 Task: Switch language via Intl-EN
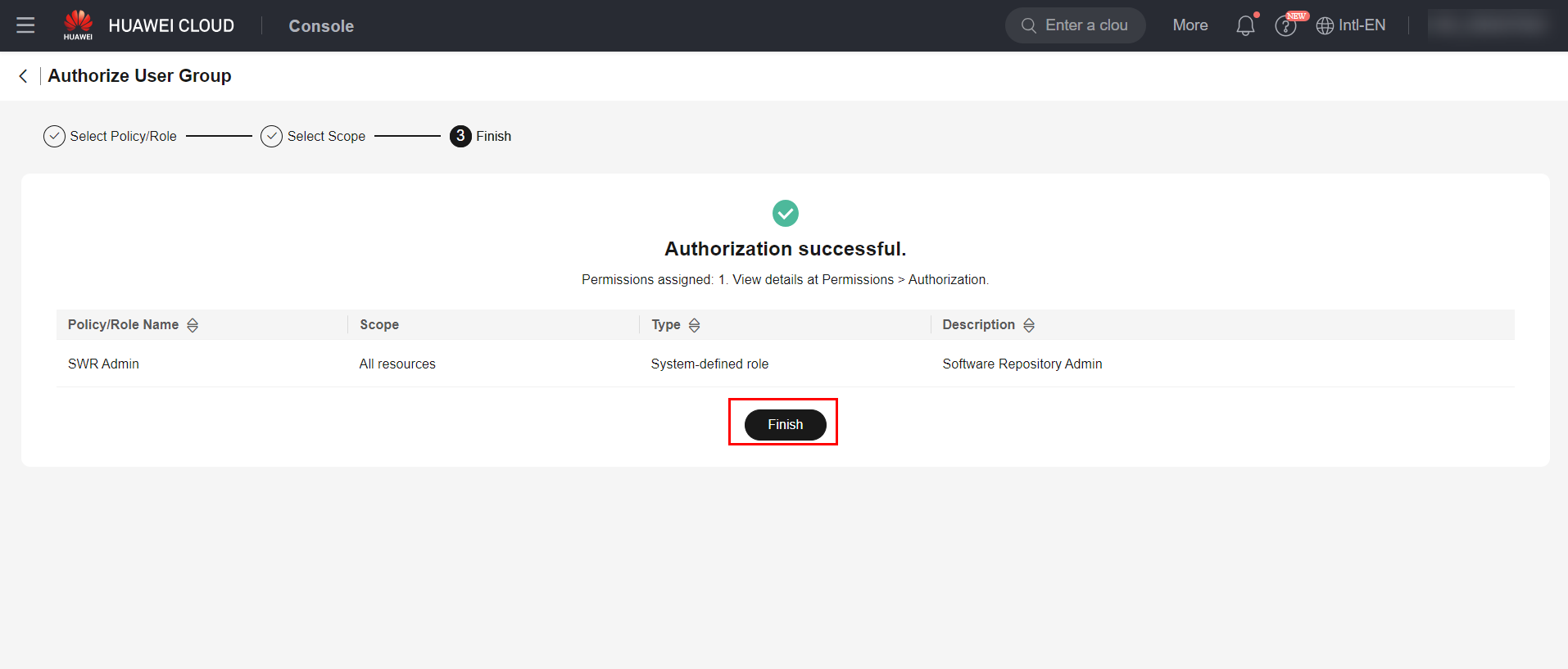(1362, 25)
